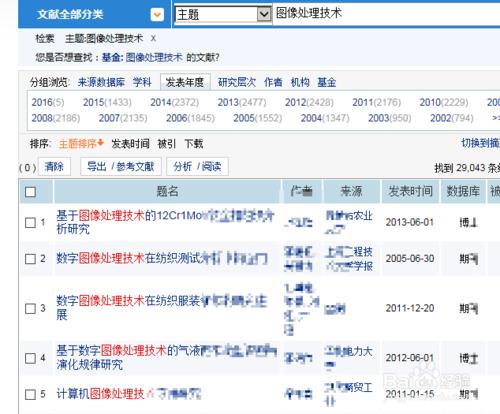
Task: Open result title 计算机图像处理技
Action: (129, 394)
